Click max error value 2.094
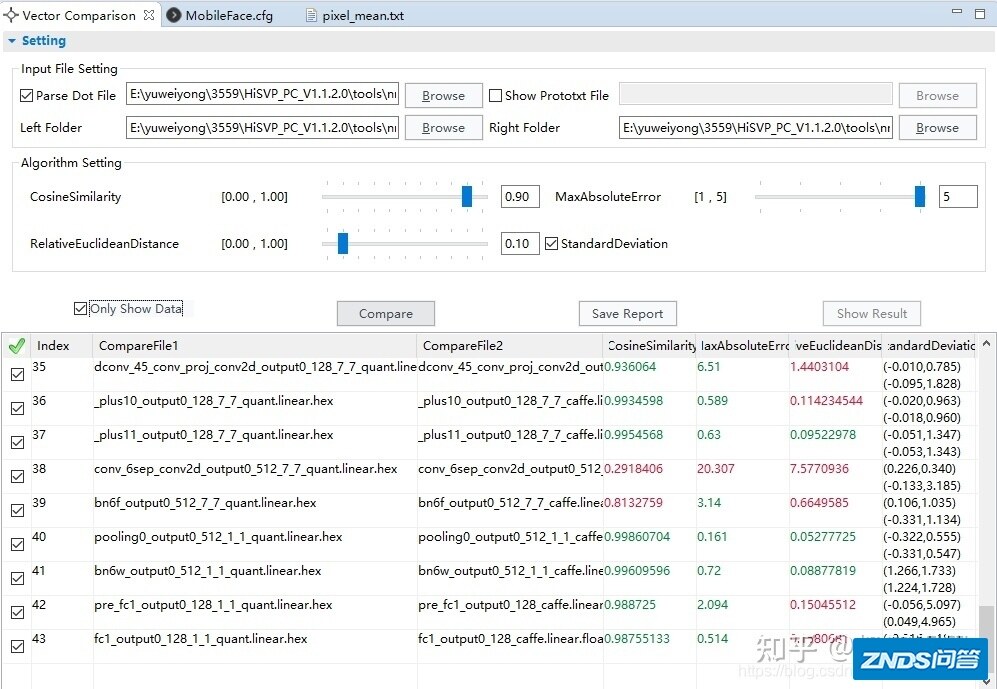The width and height of the screenshot is (997, 689). click(712, 605)
